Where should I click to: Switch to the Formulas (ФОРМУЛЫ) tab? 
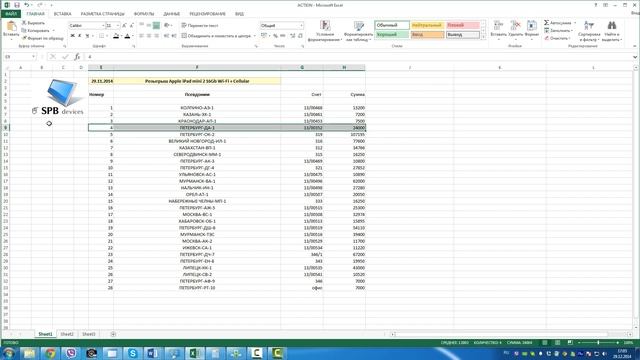coord(144,14)
